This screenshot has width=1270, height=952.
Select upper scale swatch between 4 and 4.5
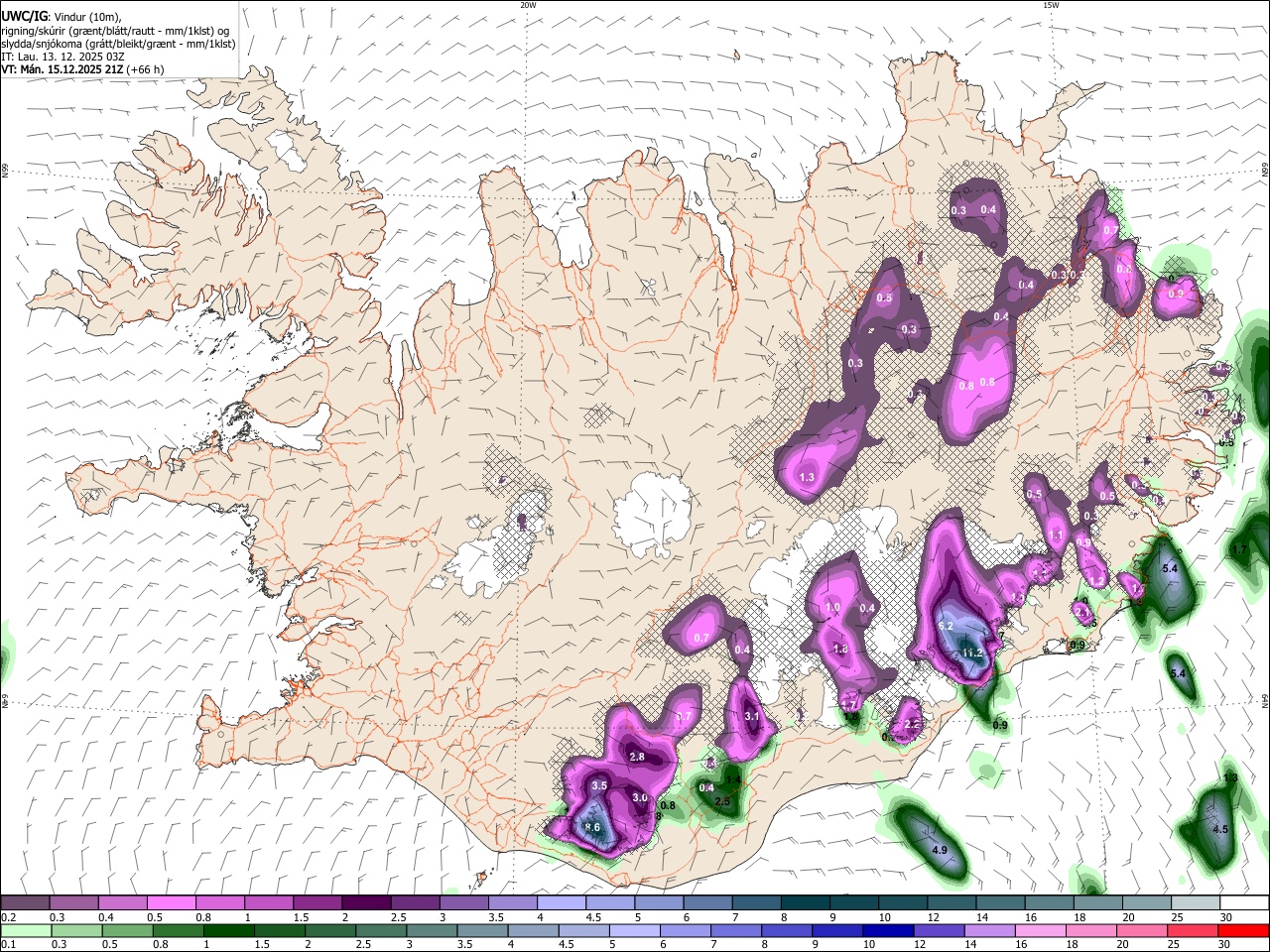[561, 903]
